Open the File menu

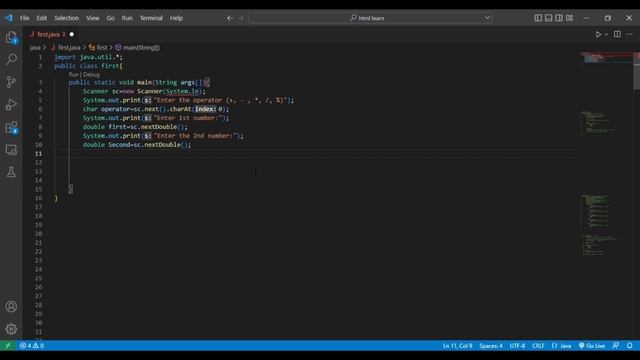(24, 18)
